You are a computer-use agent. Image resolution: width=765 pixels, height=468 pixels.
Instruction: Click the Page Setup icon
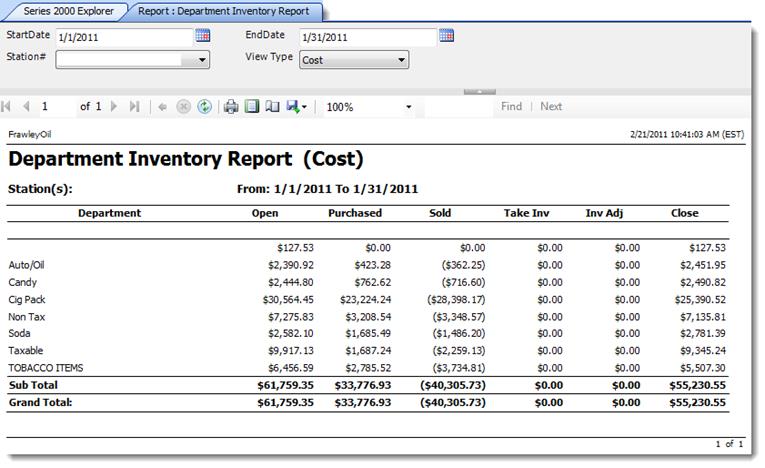point(272,107)
